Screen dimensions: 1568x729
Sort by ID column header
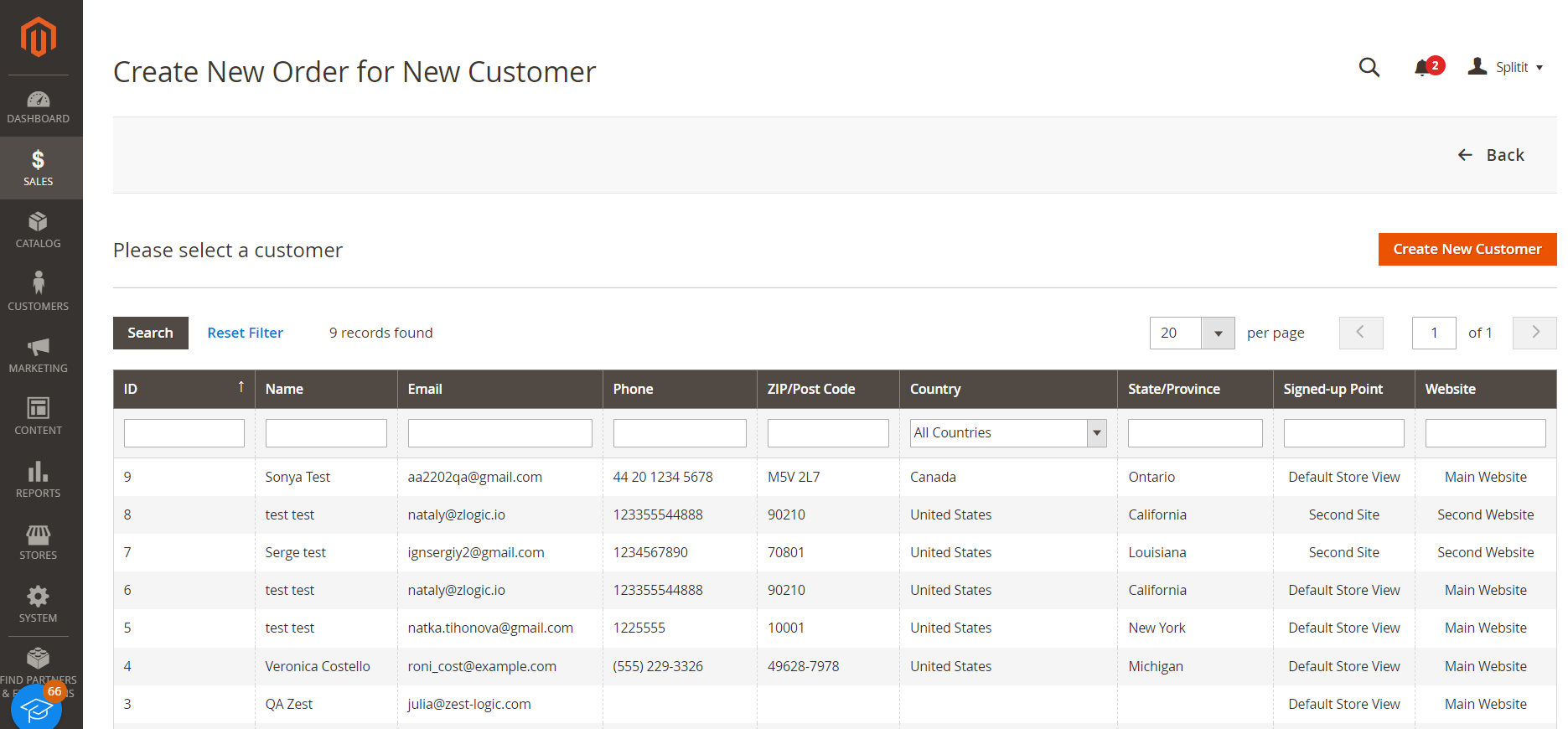tap(184, 389)
